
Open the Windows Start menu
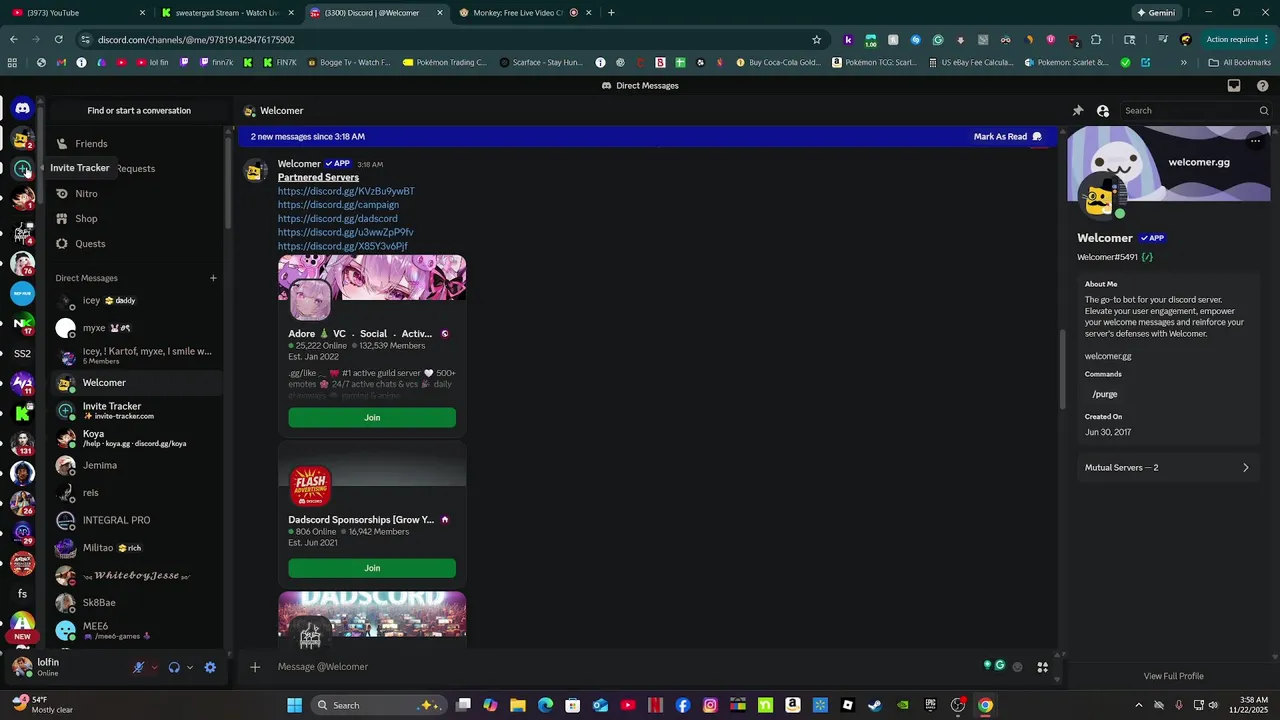(x=294, y=705)
